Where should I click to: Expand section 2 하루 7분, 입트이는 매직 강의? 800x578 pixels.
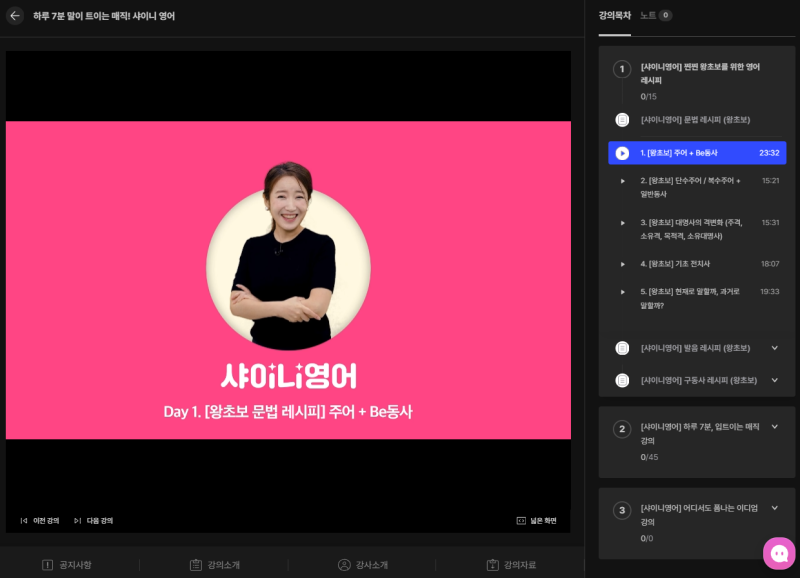[x=774, y=426]
